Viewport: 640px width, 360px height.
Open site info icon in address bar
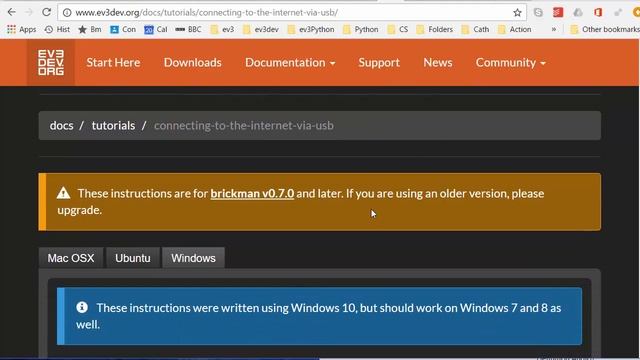point(67,13)
